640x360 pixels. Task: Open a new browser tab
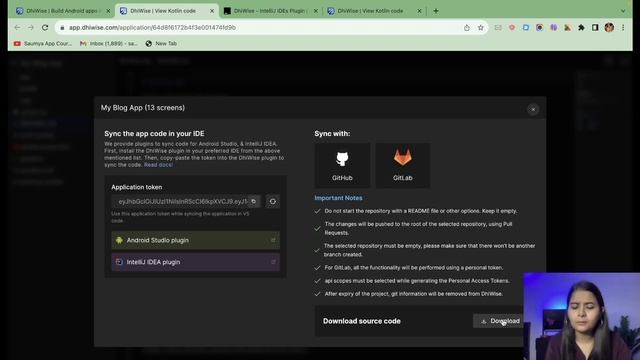tap(436, 11)
